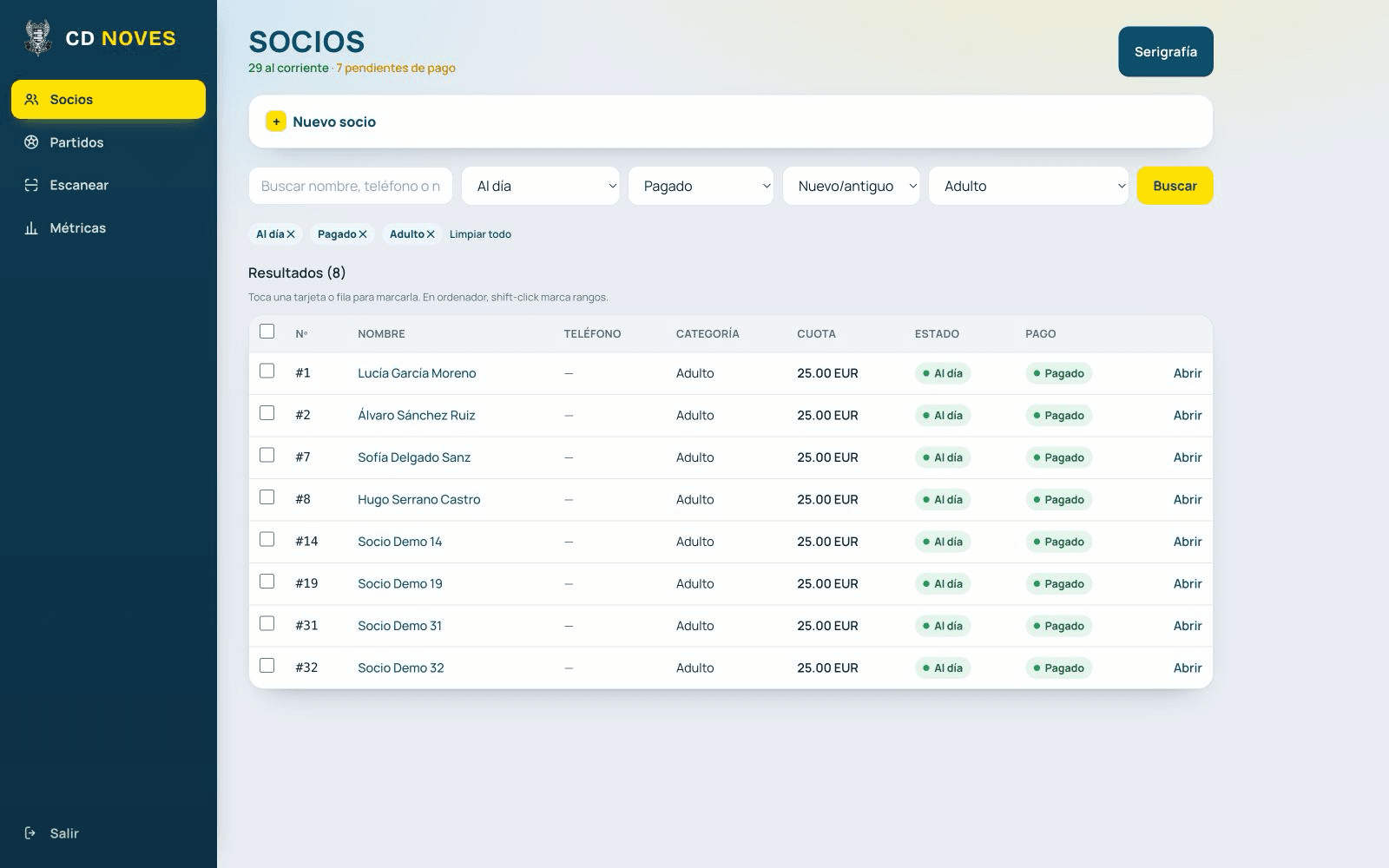Click the name Socio Demo 14
The width and height of the screenshot is (1389, 868).
(400, 542)
